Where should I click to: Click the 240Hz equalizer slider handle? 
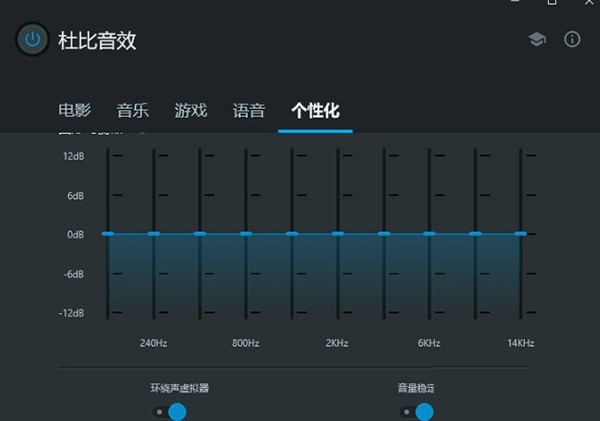154,233
